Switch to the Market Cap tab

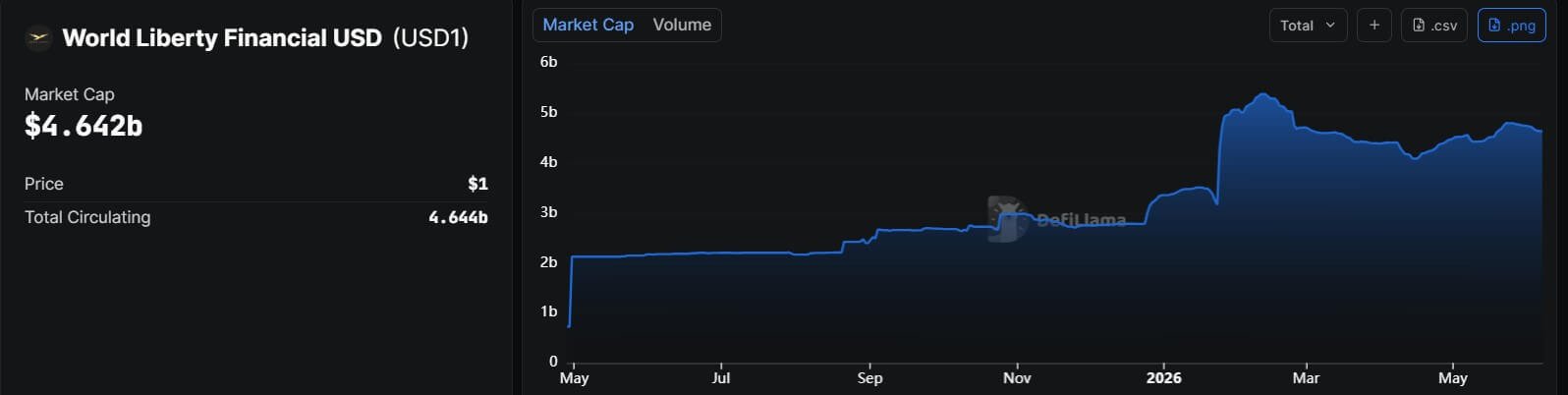click(x=588, y=25)
